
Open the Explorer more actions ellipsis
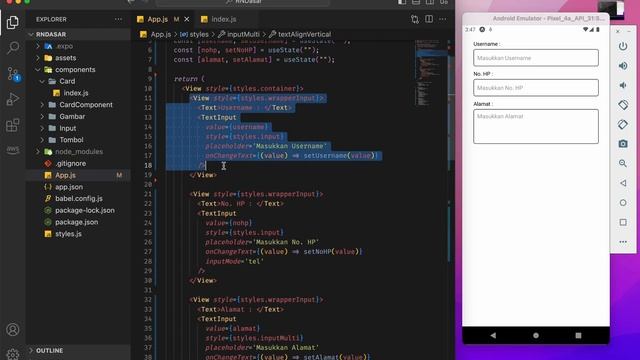tap(118, 19)
